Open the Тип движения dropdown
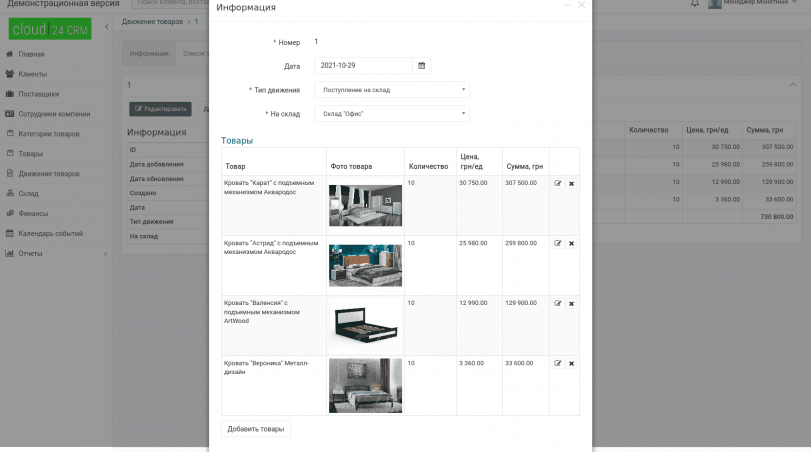 click(391, 90)
